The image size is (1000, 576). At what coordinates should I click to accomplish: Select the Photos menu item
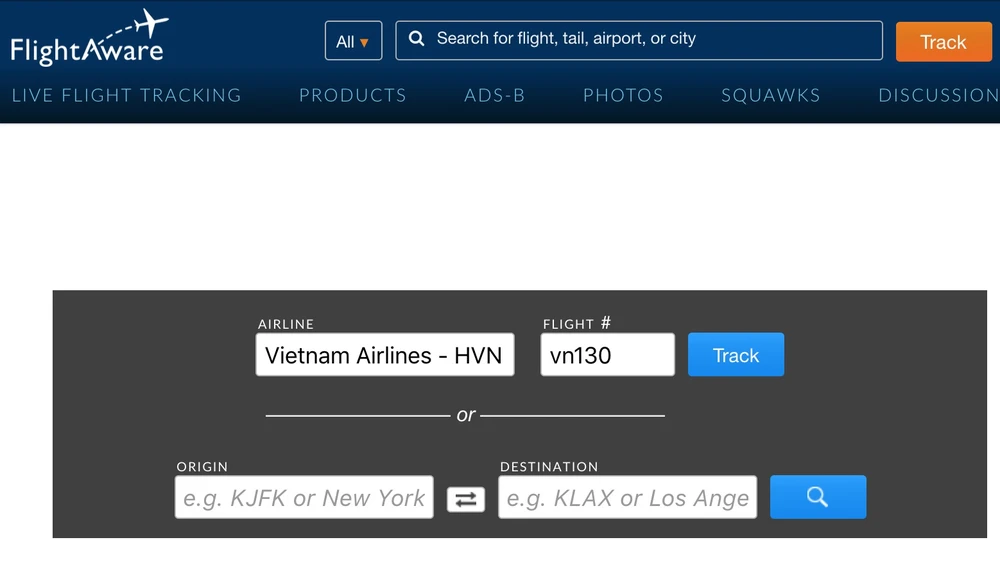click(623, 96)
